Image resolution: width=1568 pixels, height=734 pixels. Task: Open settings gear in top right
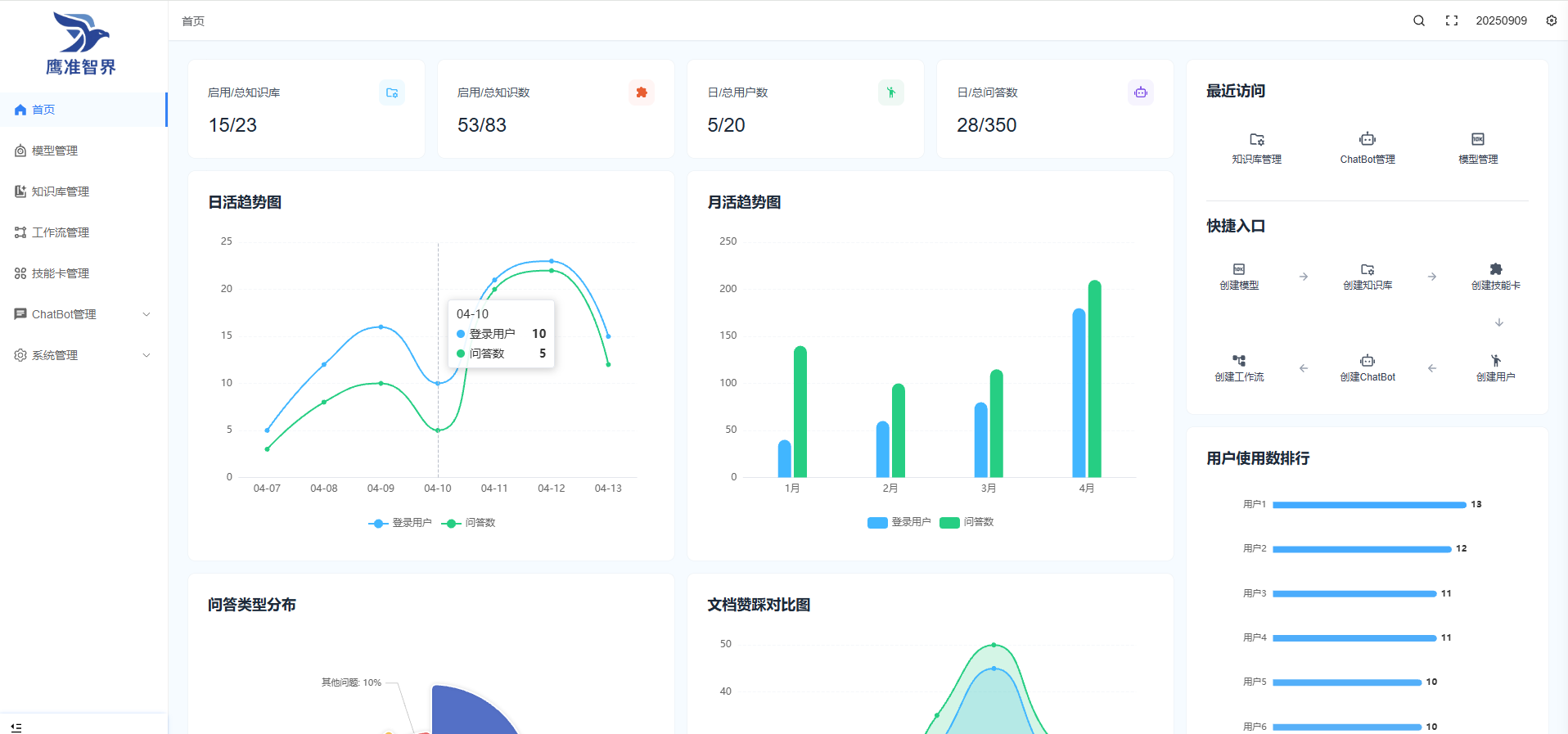point(1552,20)
